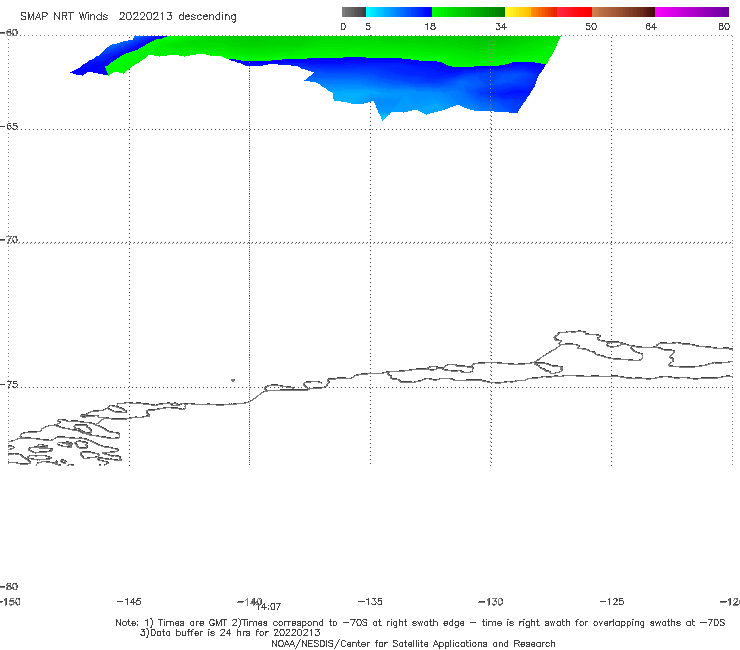Click the longitude label '-125'

[612, 602]
